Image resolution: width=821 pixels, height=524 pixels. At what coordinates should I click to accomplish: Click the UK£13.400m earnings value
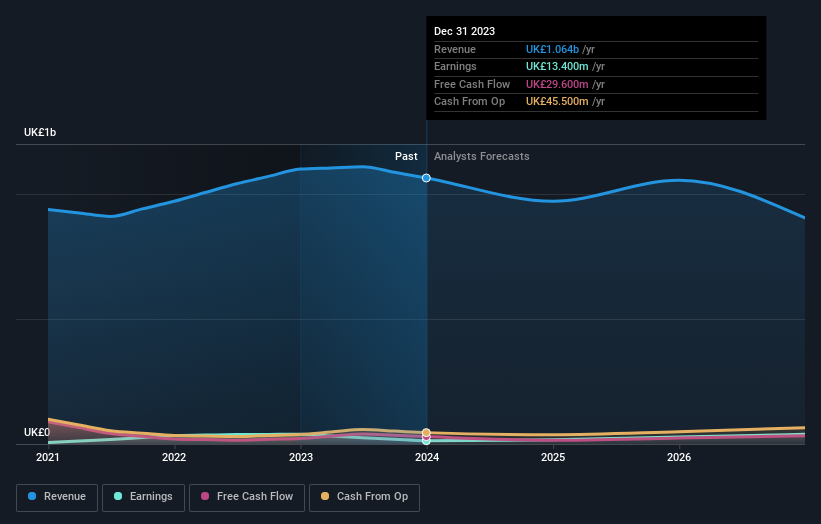pyautogui.click(x=557, y=66)
